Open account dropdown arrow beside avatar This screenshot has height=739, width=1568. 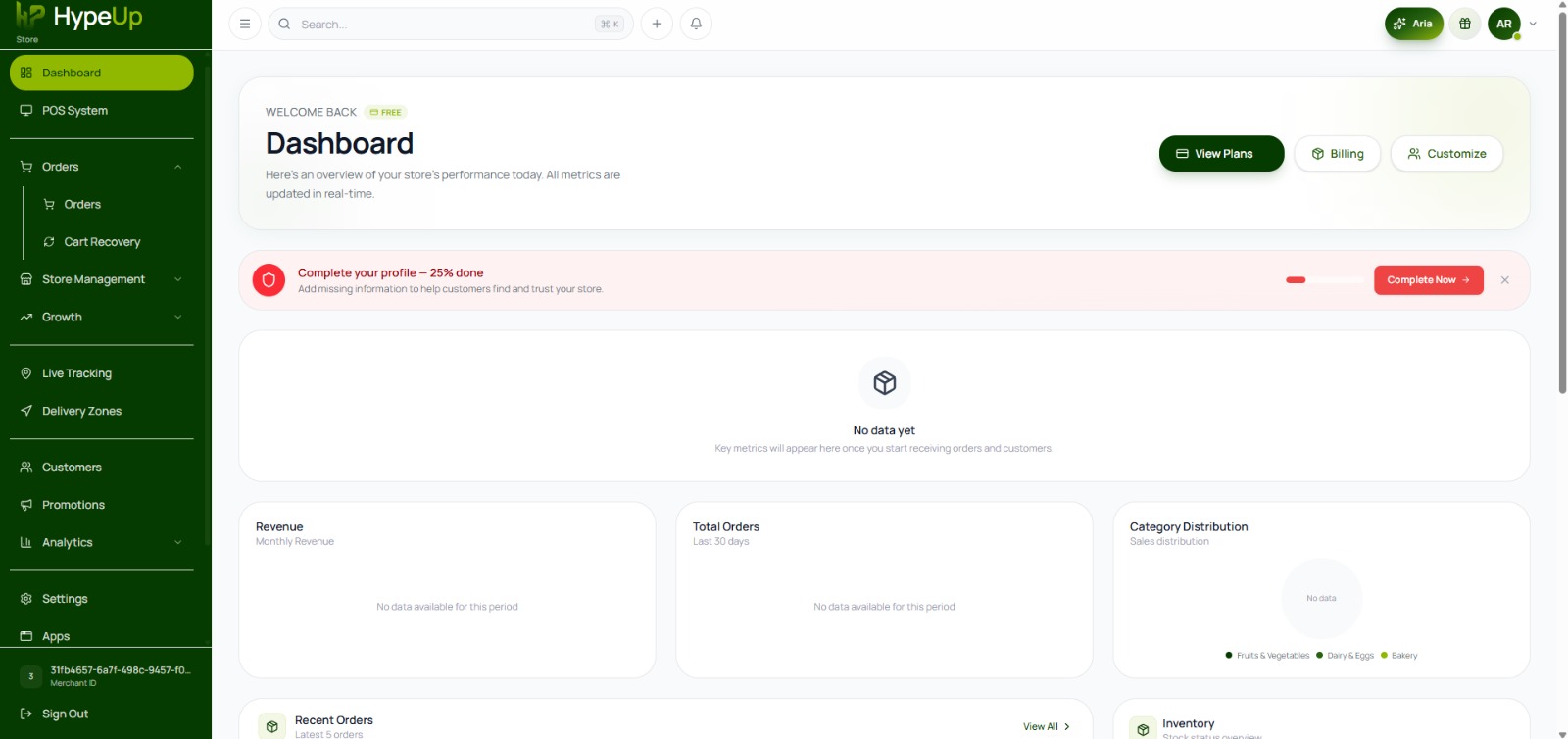[x=1533, y=24]
